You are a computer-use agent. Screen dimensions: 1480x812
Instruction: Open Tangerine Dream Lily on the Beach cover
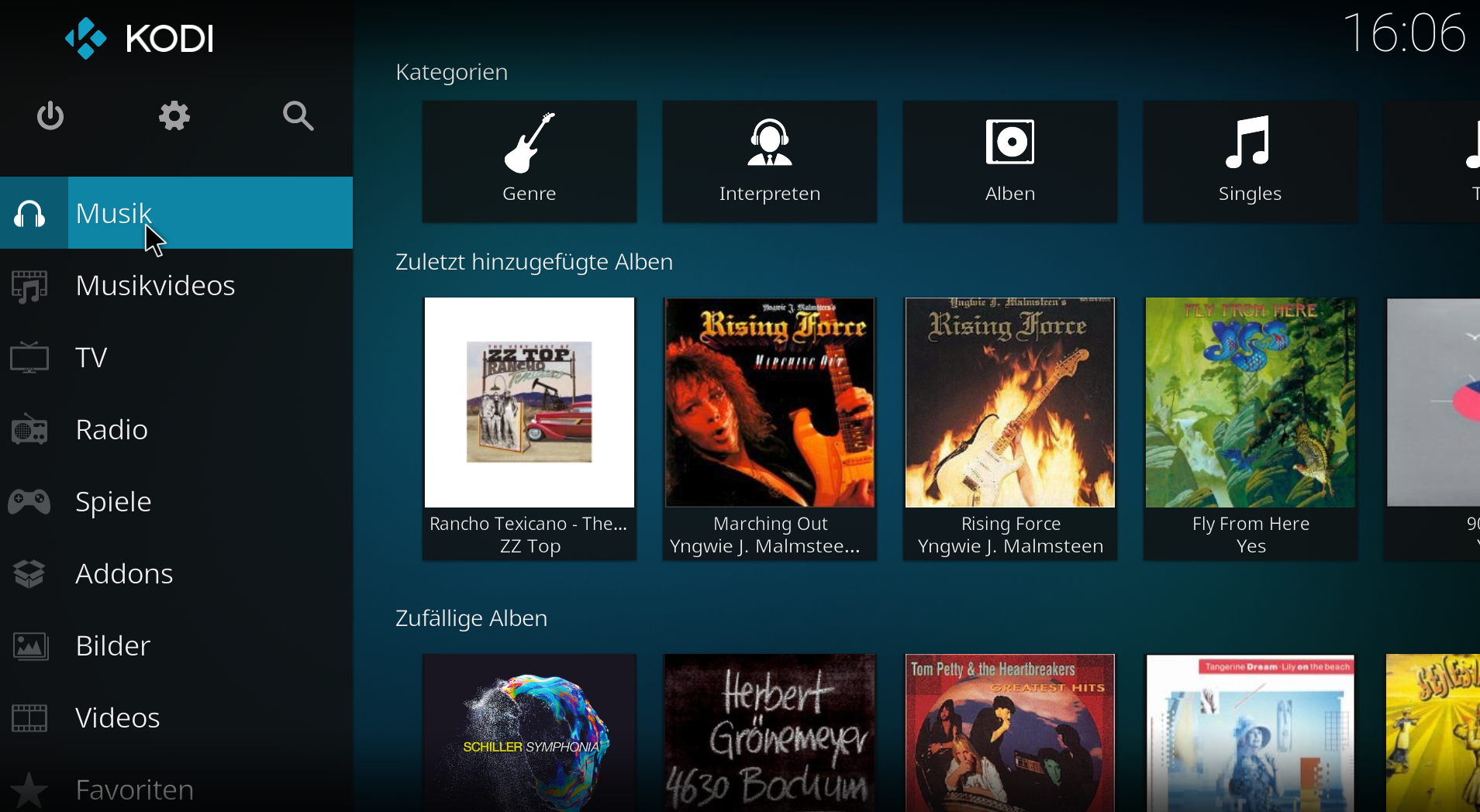click(1251, 733)
